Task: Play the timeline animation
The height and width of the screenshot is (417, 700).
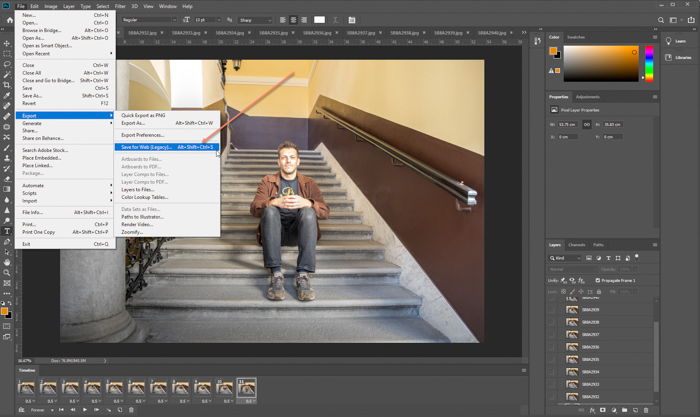Action: point(84,410)
